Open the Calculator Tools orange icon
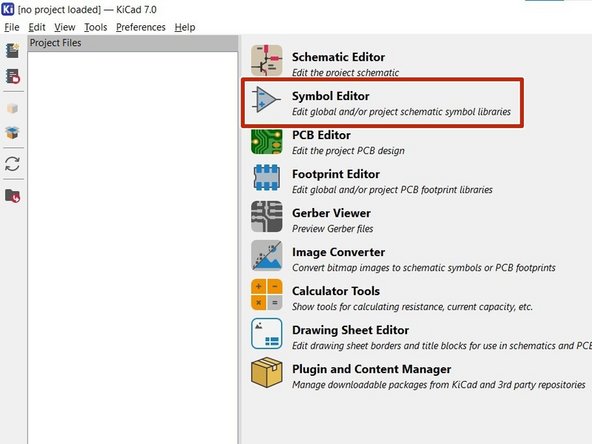592x444 pixels. (267, 294)
